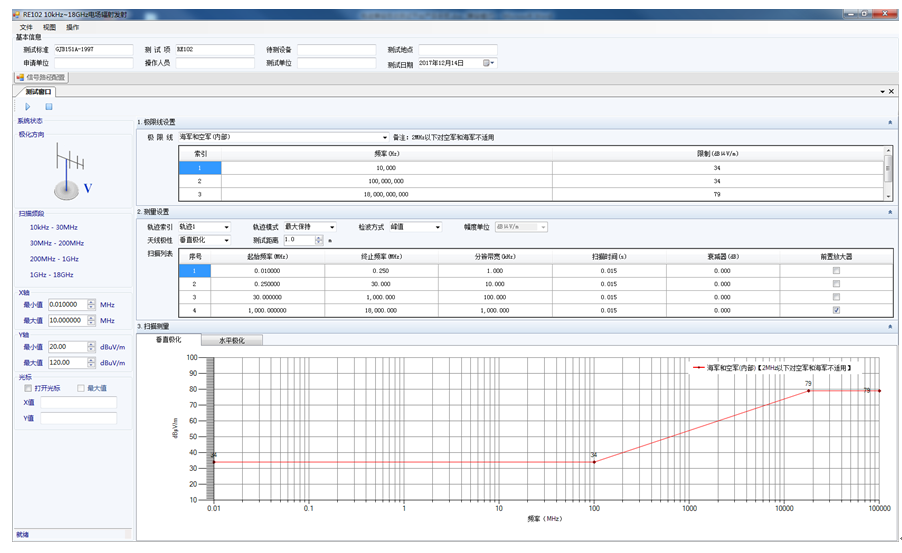Click the cursor X值 input field

pos(78,403)
